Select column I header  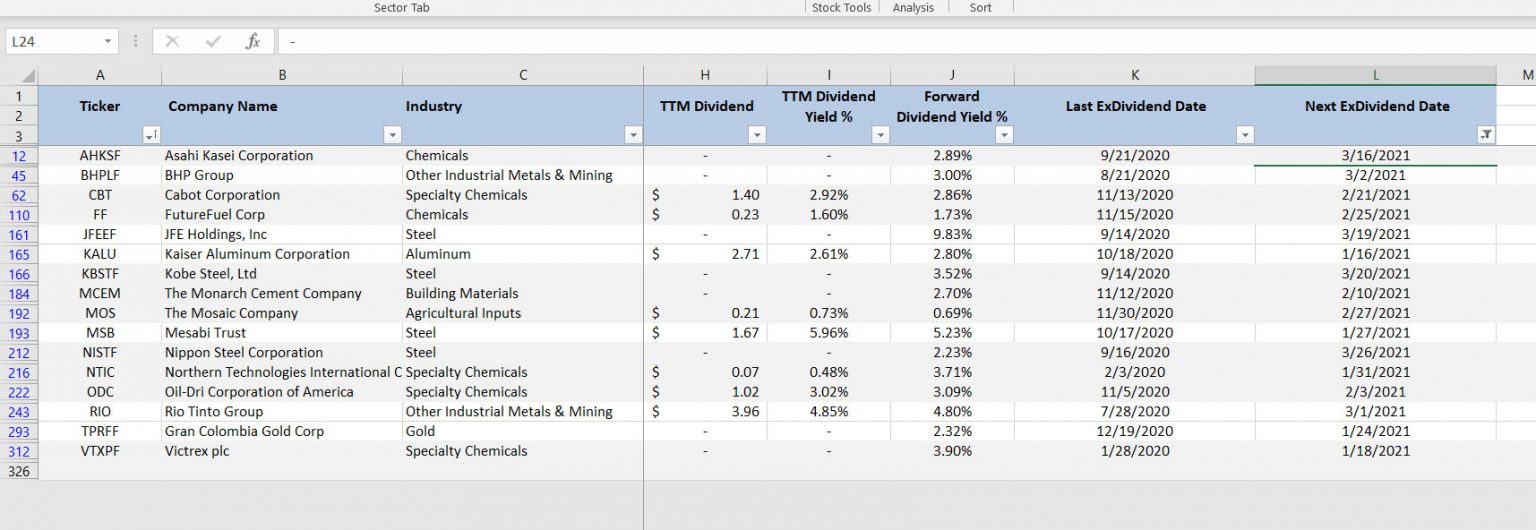click(x=829, y=75)
